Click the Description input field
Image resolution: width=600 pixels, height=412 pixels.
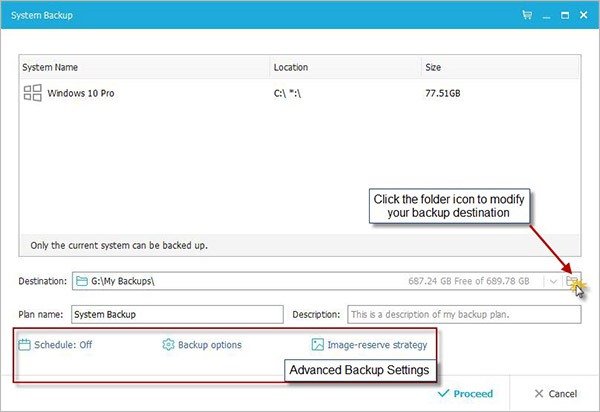464,314
